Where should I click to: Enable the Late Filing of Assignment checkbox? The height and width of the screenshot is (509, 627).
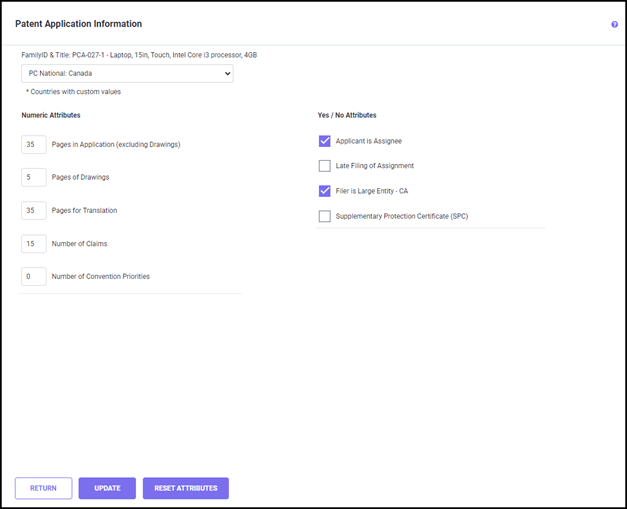[324, 166]
